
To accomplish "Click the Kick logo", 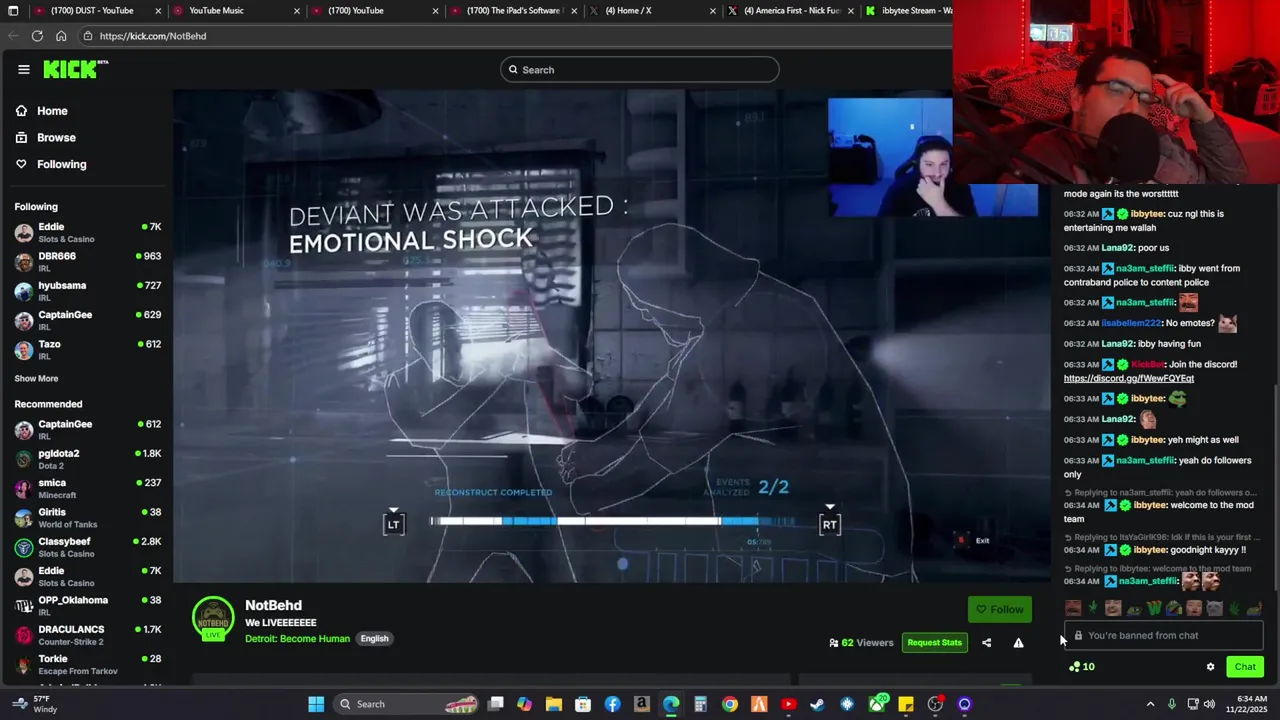I will [75, 69].
